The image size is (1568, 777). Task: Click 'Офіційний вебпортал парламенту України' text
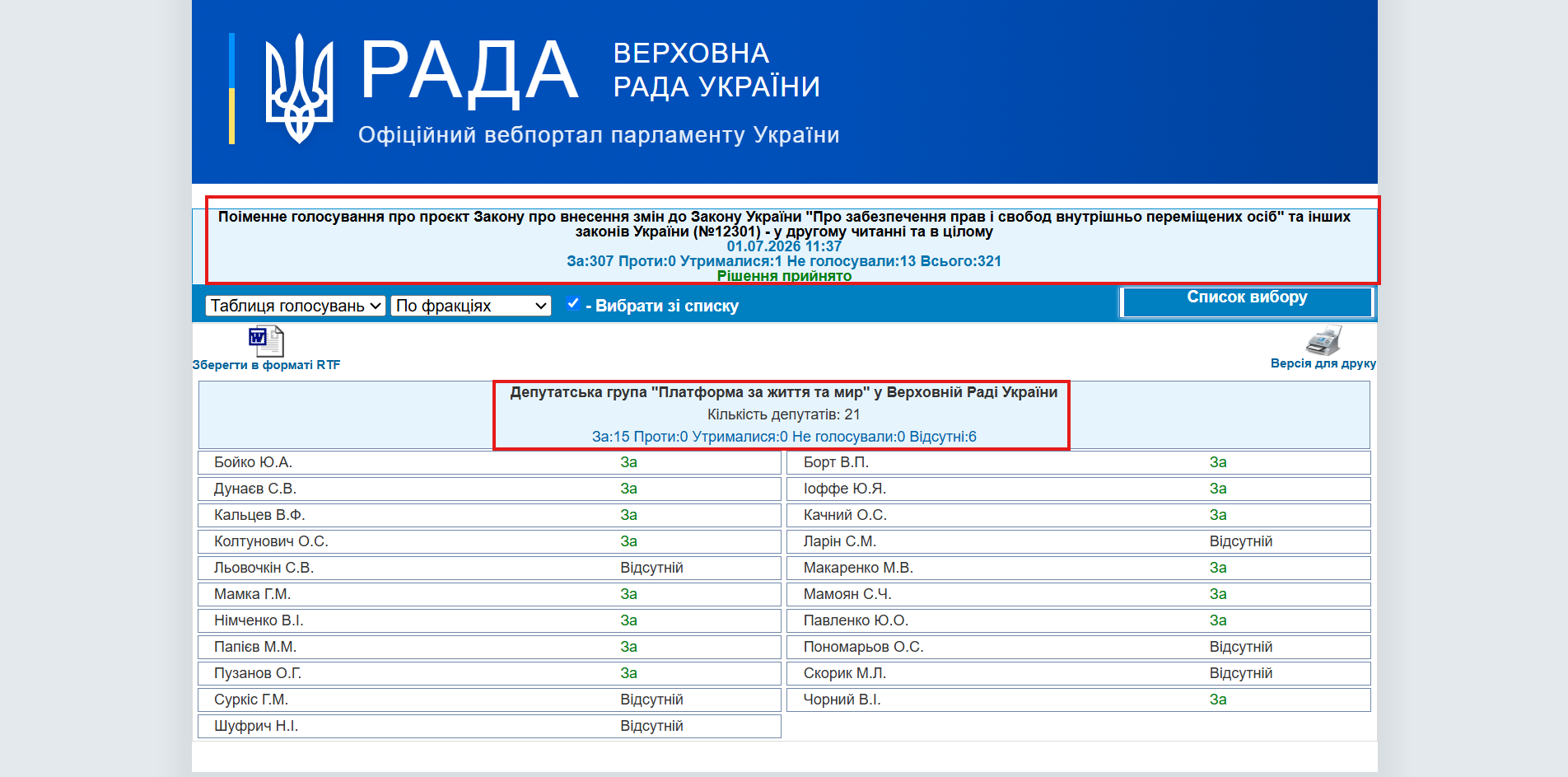click(599, 135)
